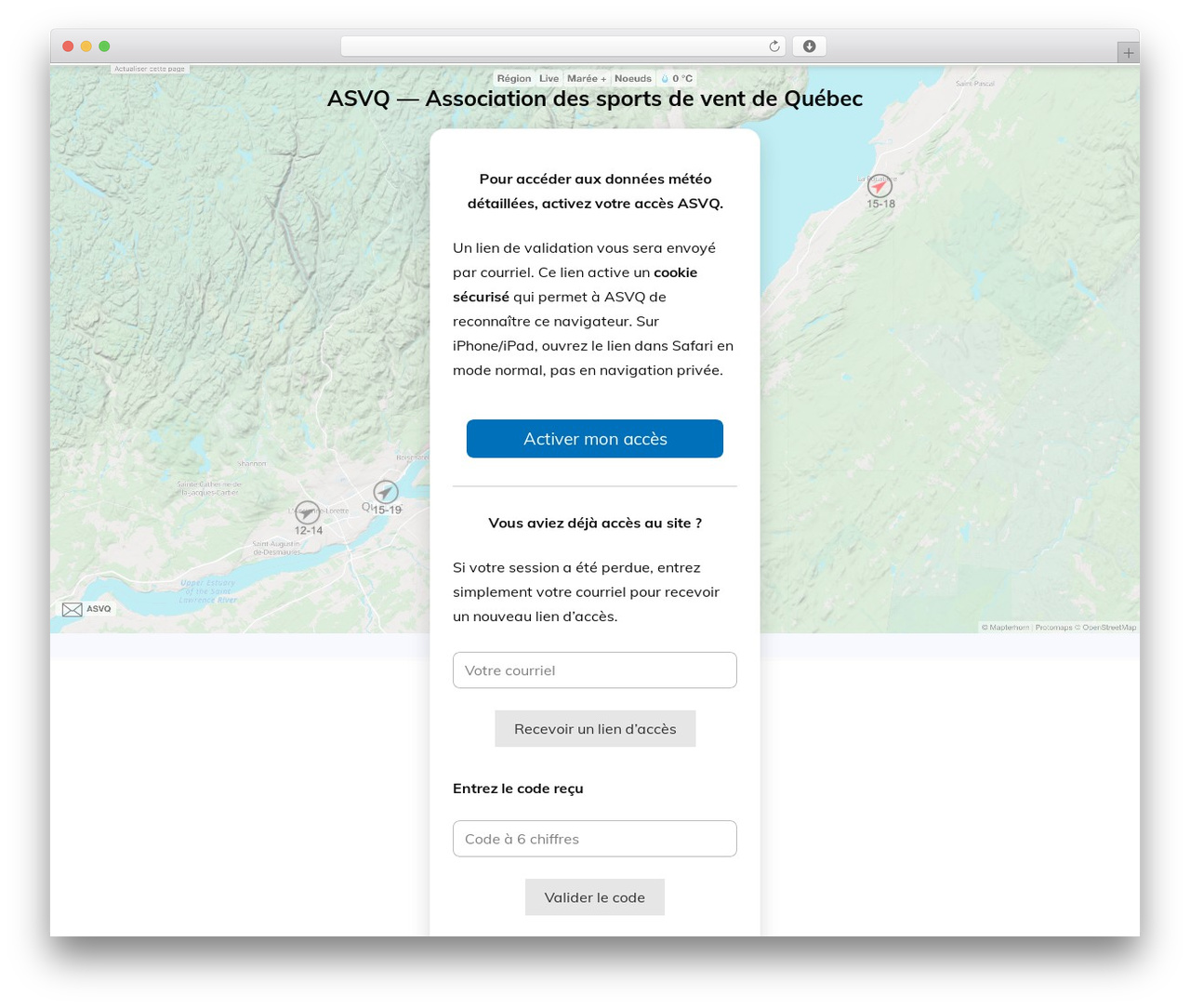Select the 12-14 wind station marker
The height and width of the screenshot is (1008, 1190).
307,512
